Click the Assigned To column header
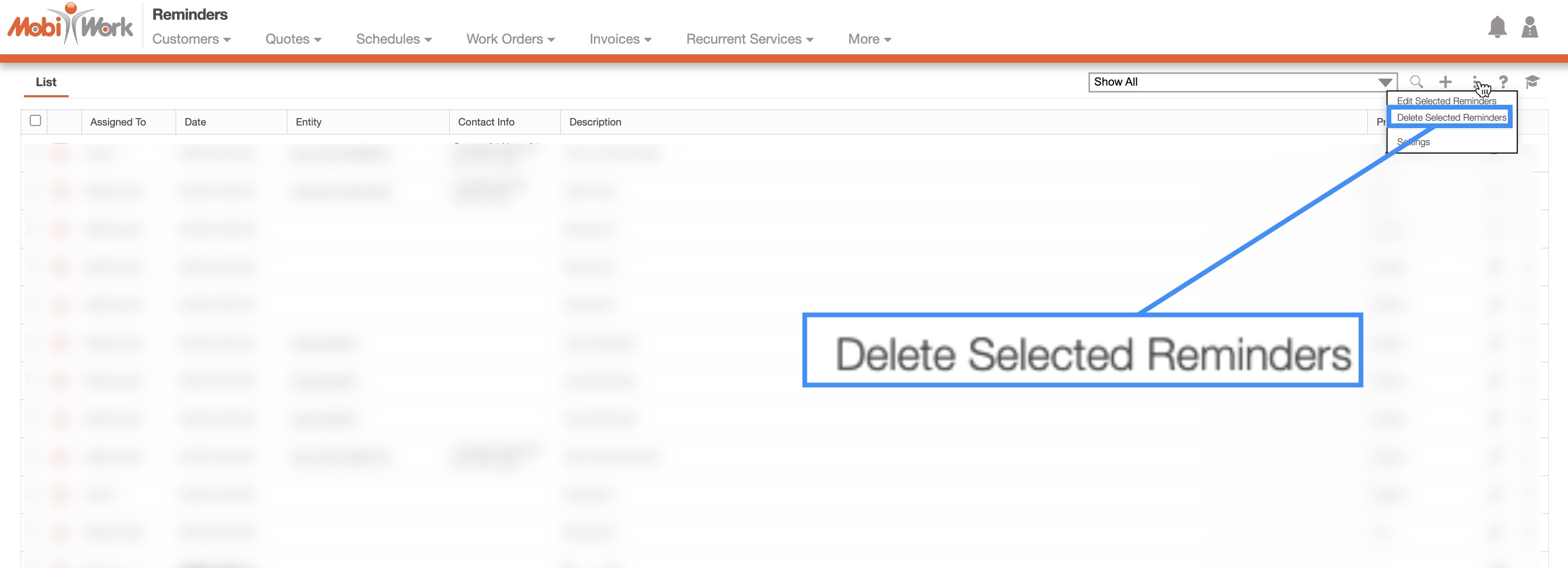 (118, 122)
